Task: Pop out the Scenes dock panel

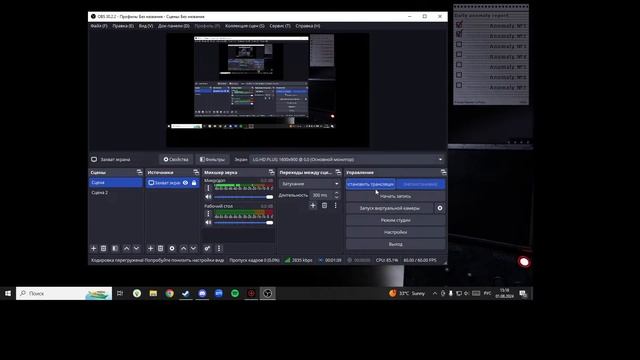Action: click(x=140, y=172)
